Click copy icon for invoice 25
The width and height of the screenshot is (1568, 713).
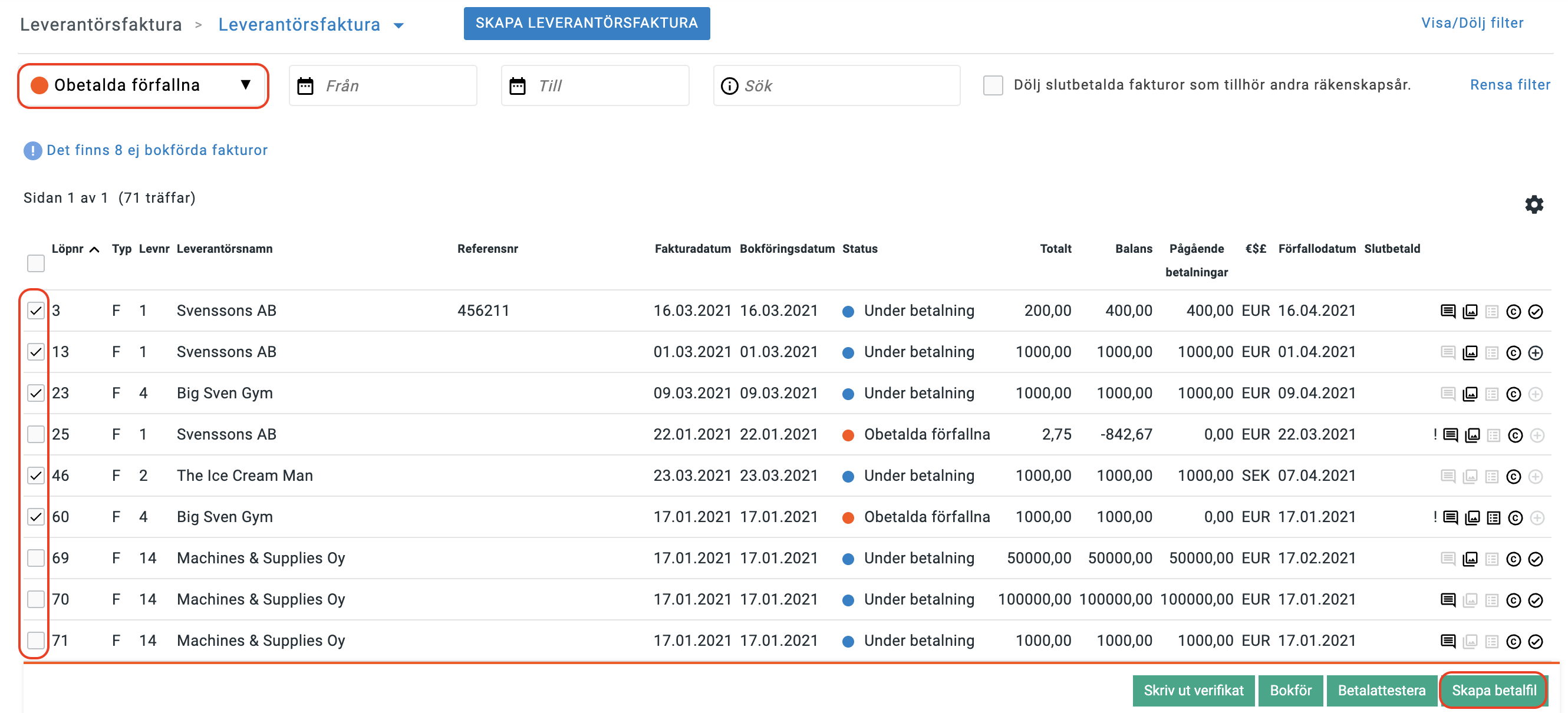[1515, 435]
